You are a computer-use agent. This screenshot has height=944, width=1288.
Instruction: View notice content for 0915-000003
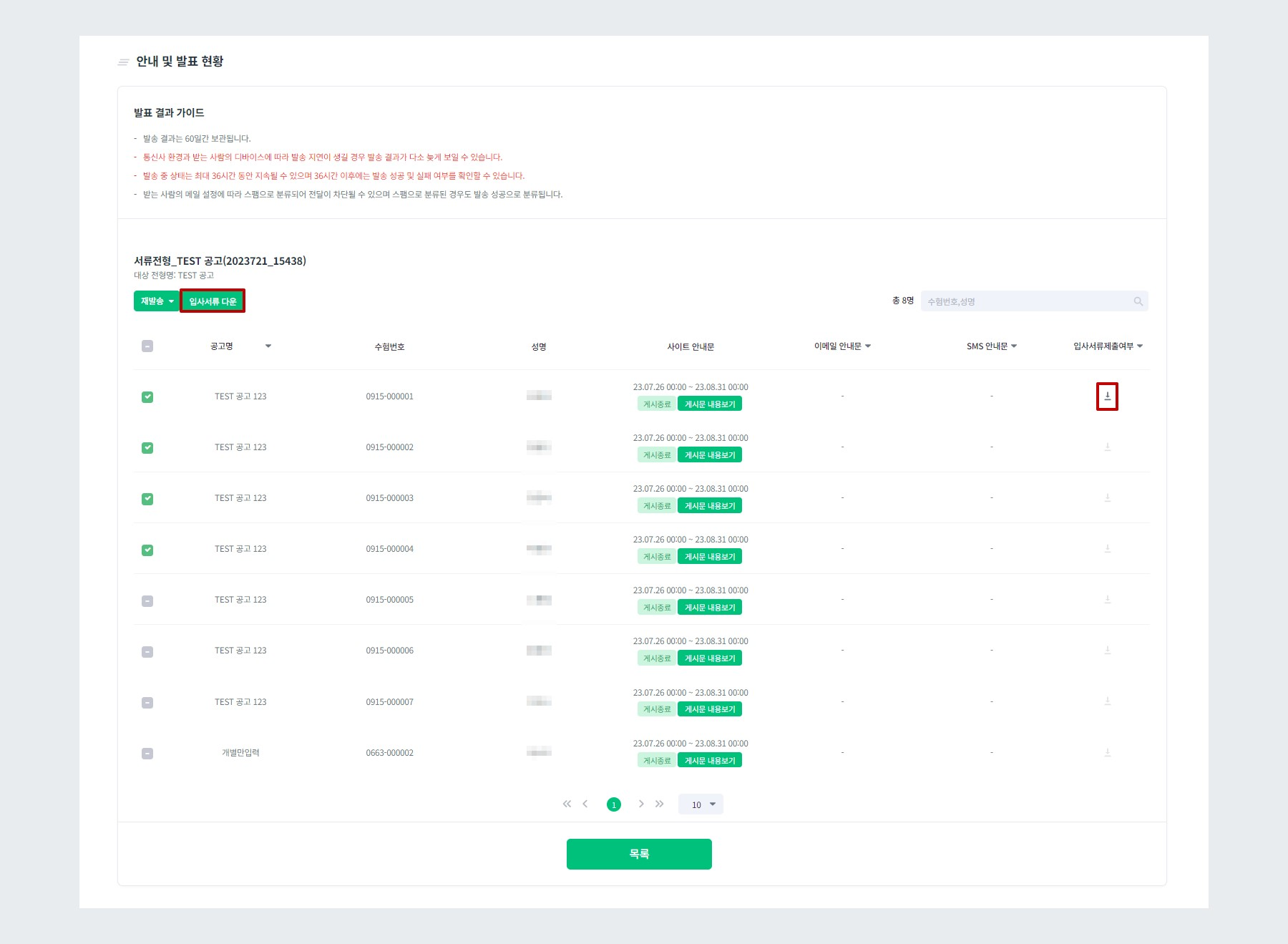coord(710,506)
